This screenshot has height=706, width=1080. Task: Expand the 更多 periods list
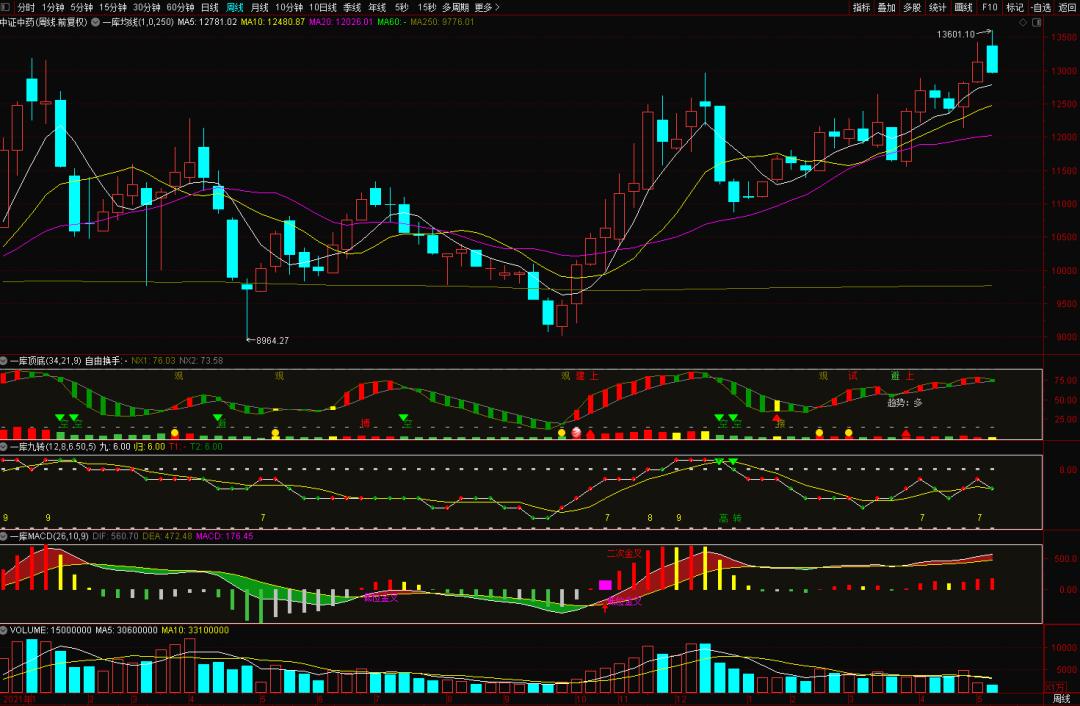click(487, 8)
